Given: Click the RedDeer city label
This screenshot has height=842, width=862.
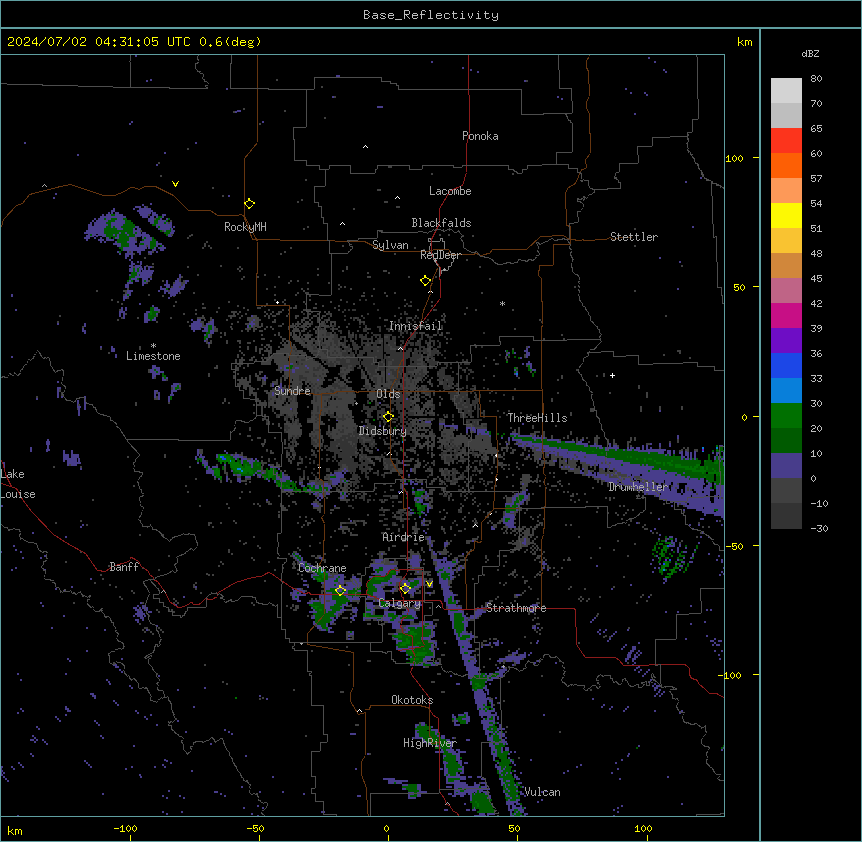Looking at the screenshot, I should (440, 255).
